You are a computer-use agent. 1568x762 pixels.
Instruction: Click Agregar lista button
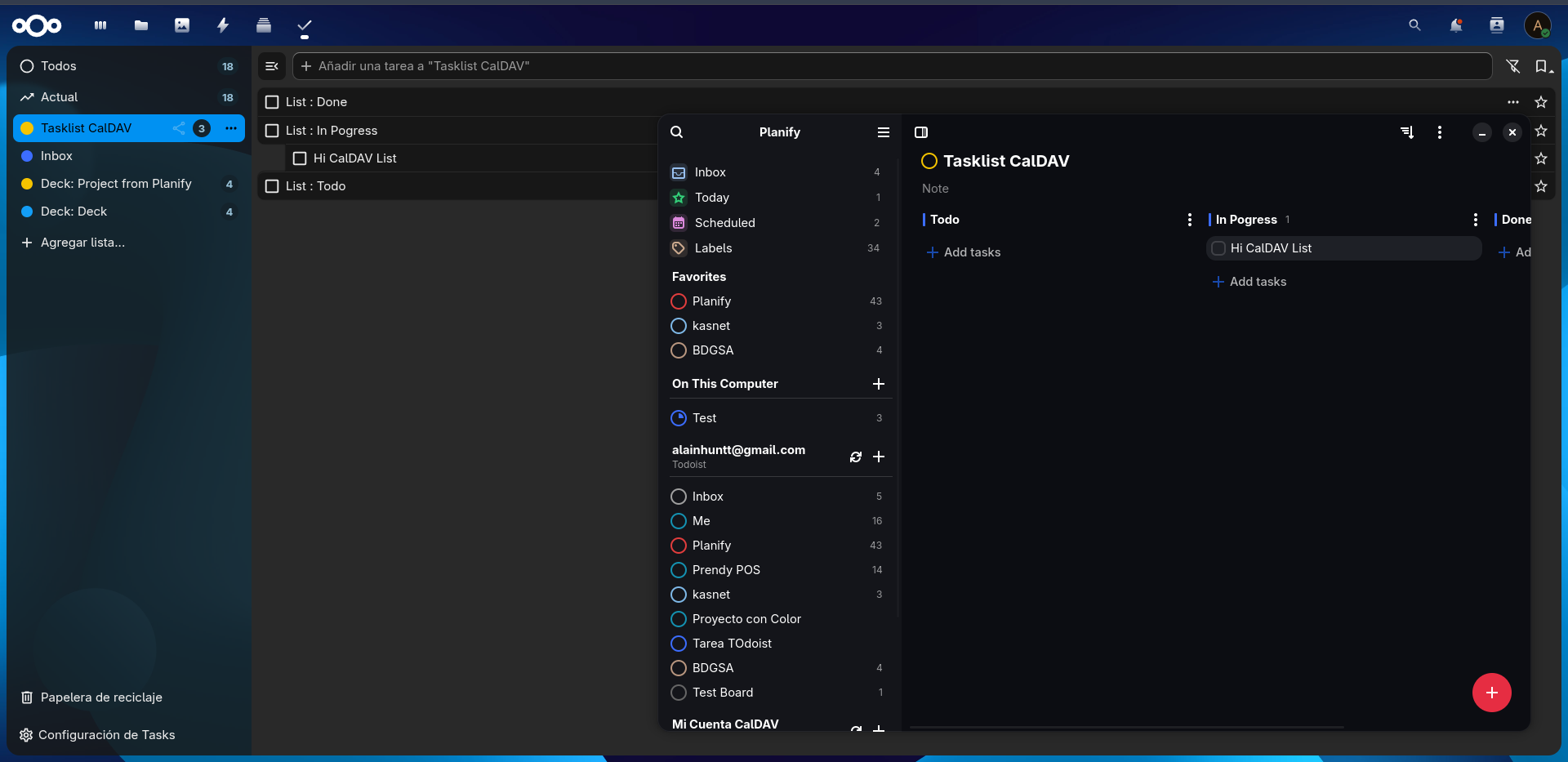[x=129, y=243]
